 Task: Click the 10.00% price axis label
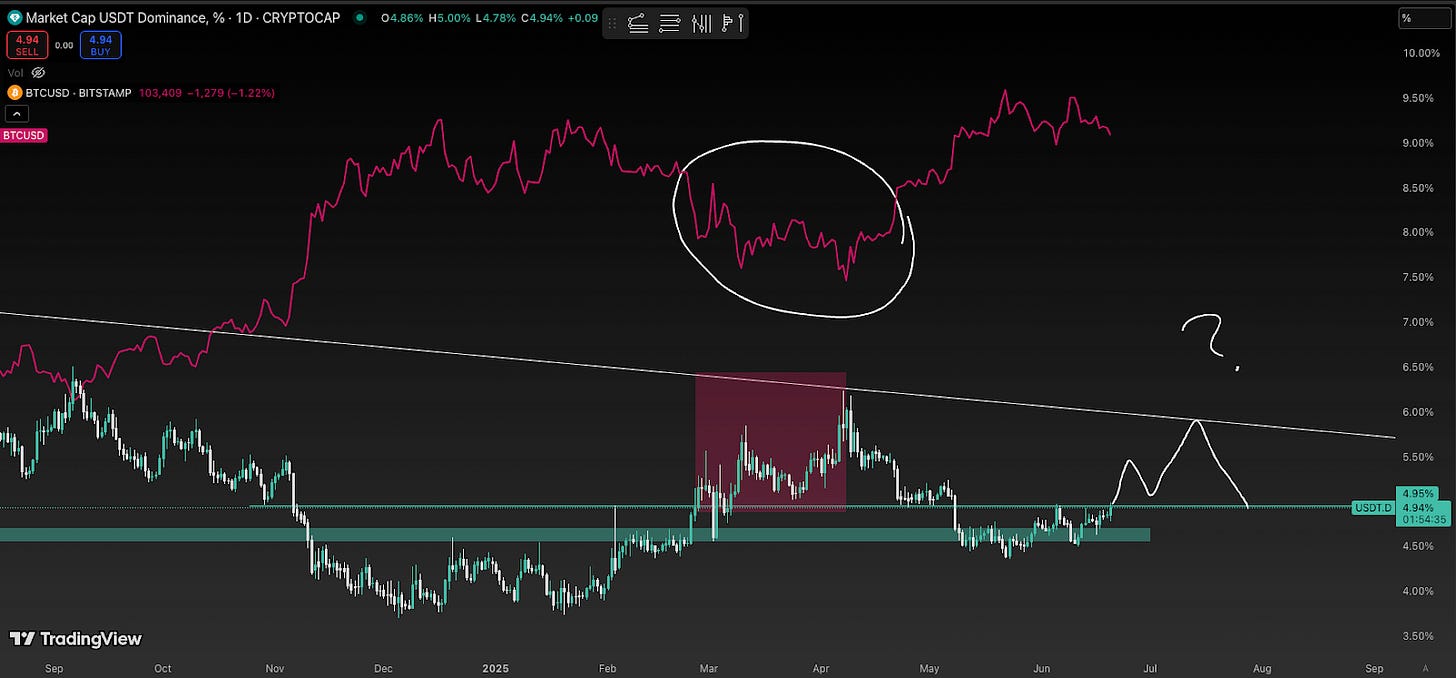(1423, 53)
